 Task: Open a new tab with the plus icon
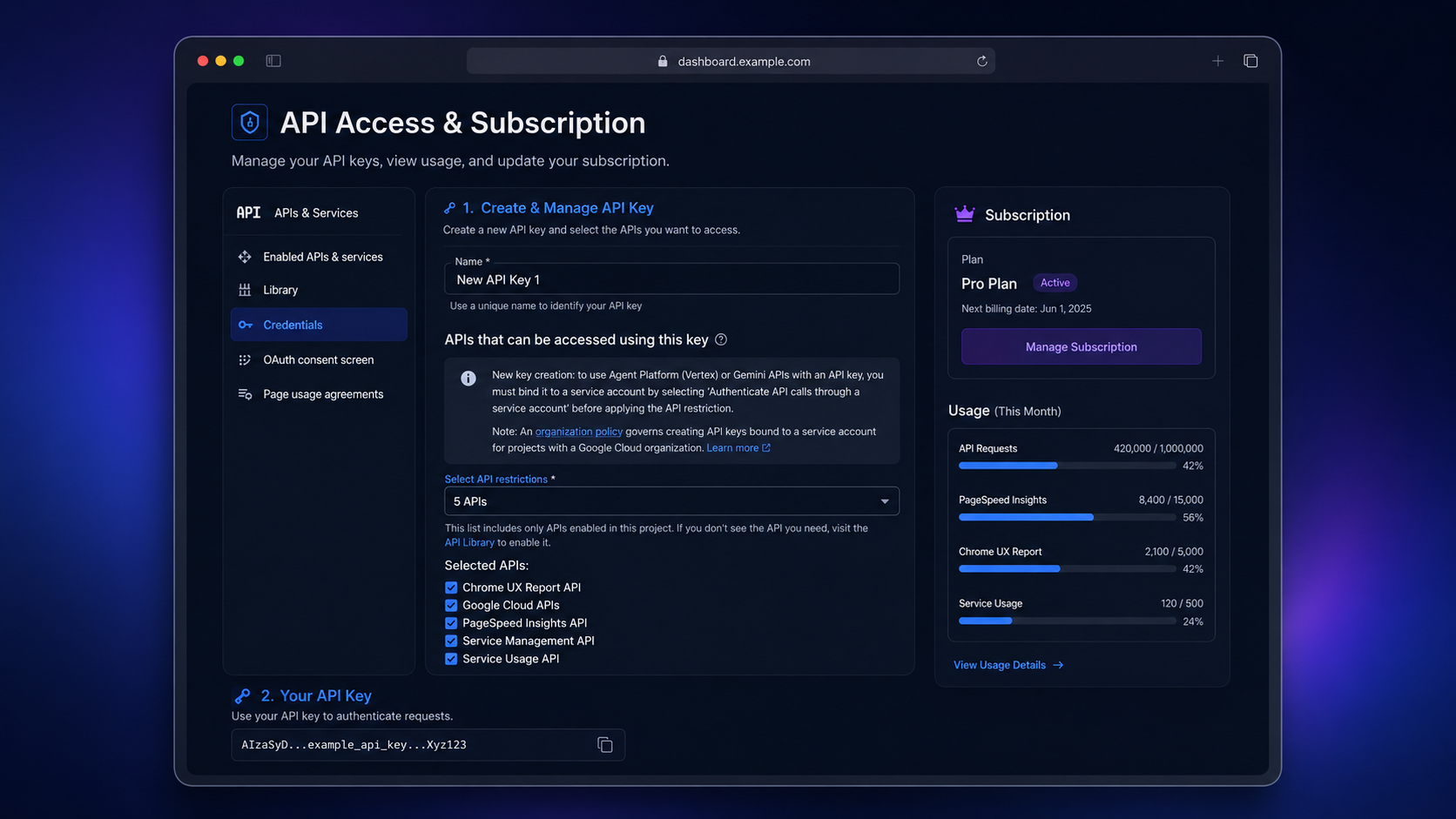point(1217,61)
